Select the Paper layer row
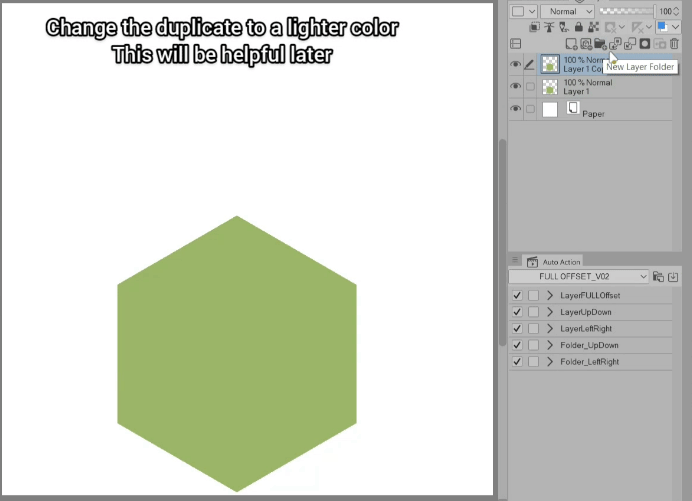 click(591, 109)
